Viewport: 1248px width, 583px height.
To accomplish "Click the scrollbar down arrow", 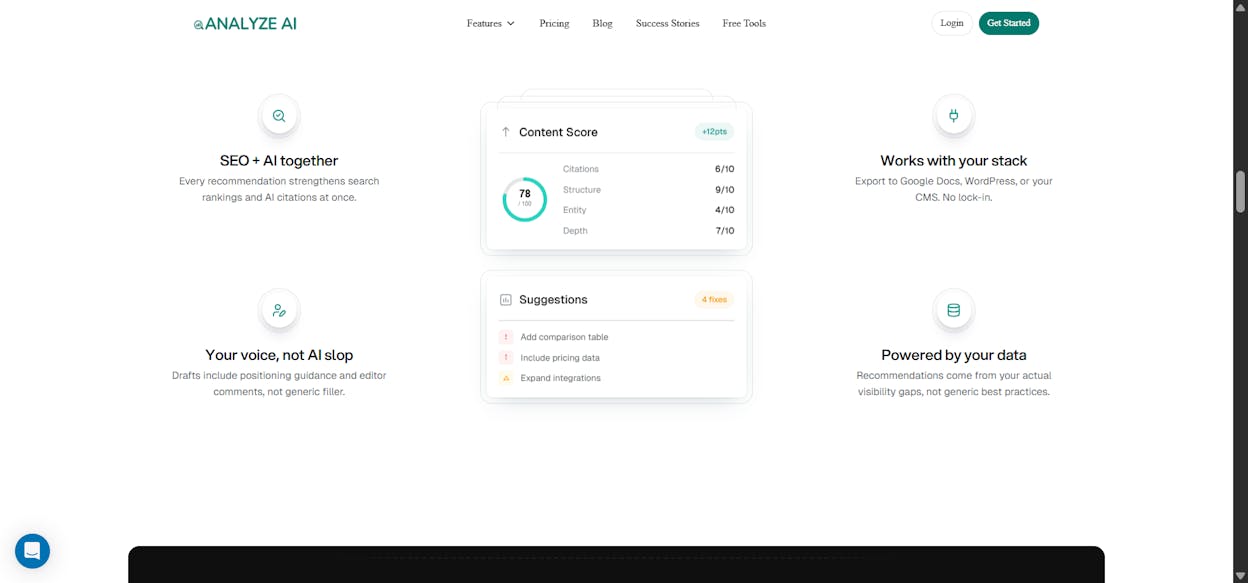I will click(1240, 576).
